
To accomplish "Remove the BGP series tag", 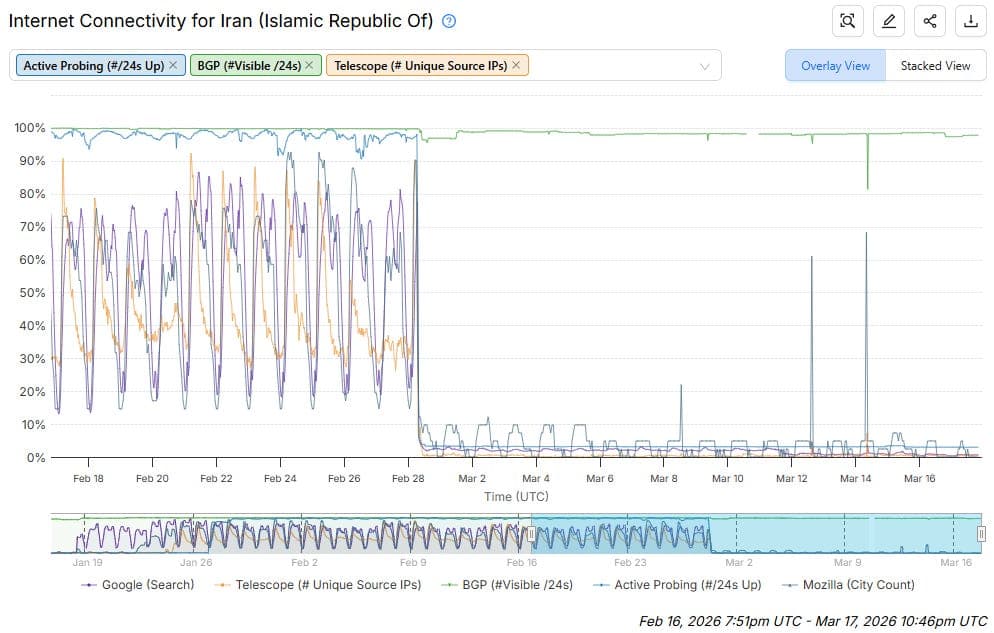I will (310, 65).
